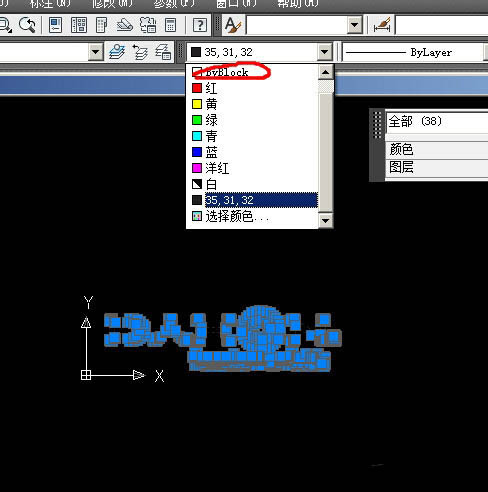
Task: Click the properties palette grip handle
Action: (x=377, y=125)
